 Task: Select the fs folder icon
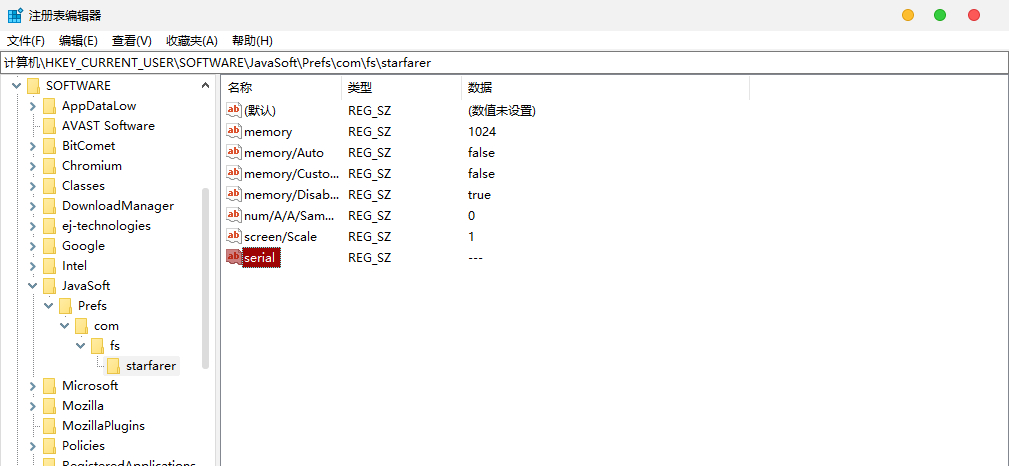click(x=98, y=346)
